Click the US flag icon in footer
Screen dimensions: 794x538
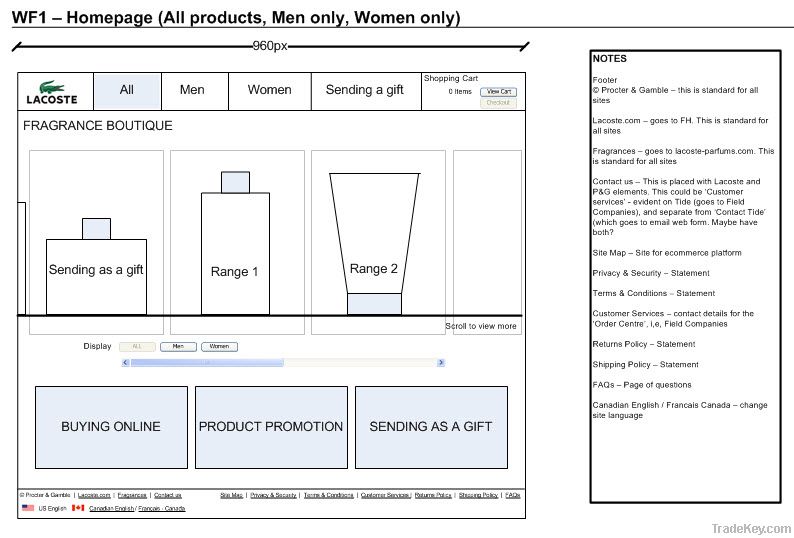click(28, 508)
